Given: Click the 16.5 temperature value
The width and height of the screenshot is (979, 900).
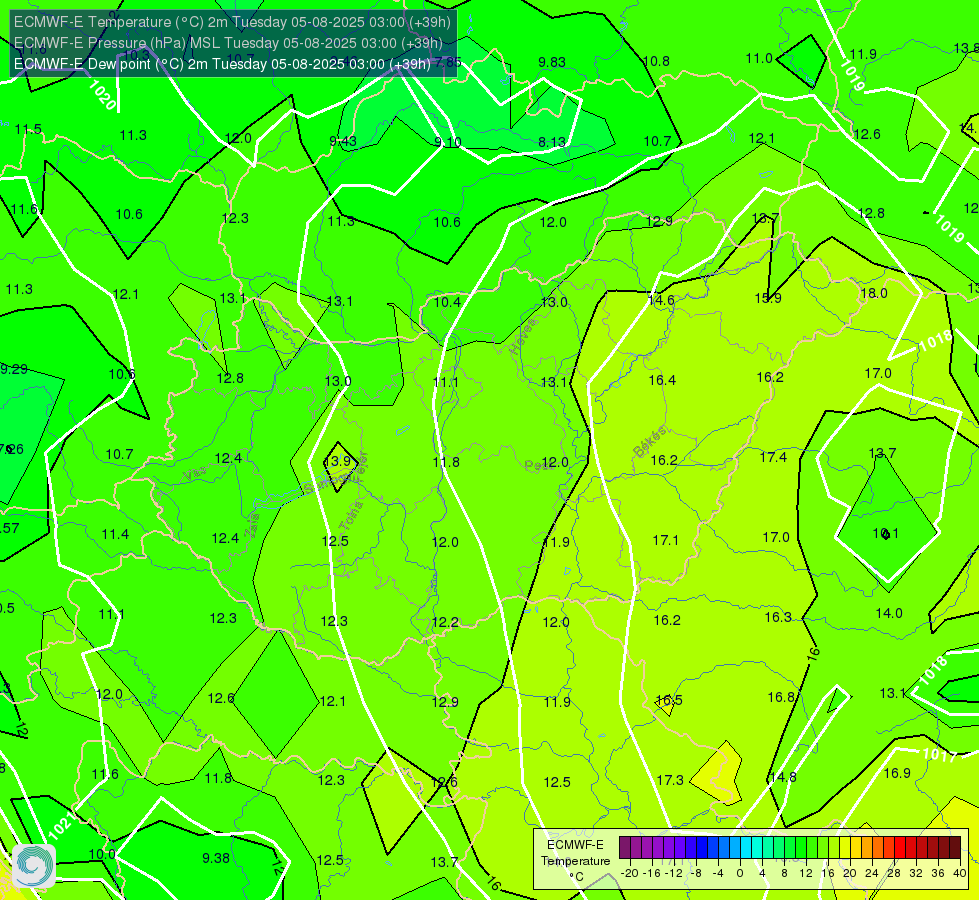Looking at the screenshot, I should click(669, 700).
